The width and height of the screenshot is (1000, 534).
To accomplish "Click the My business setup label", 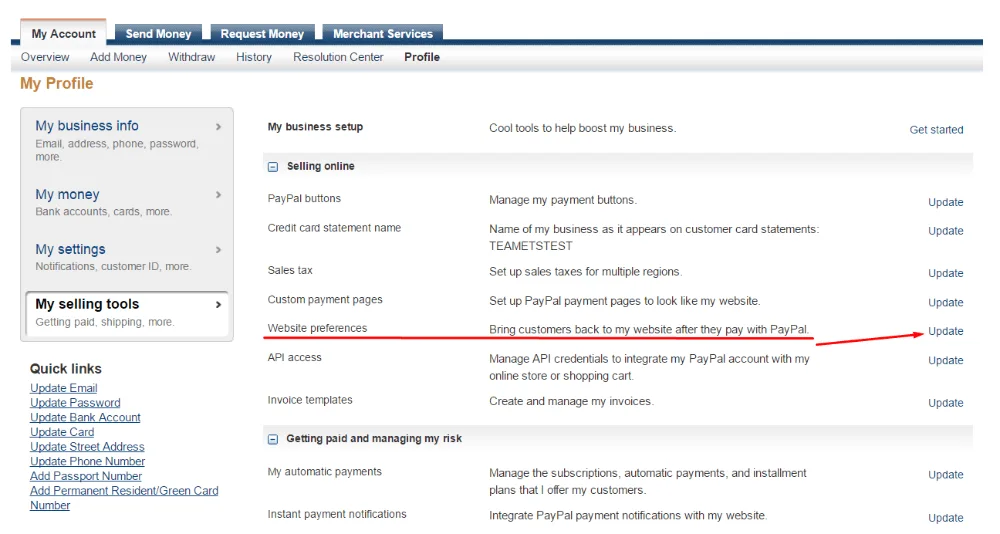I will 315,126.
